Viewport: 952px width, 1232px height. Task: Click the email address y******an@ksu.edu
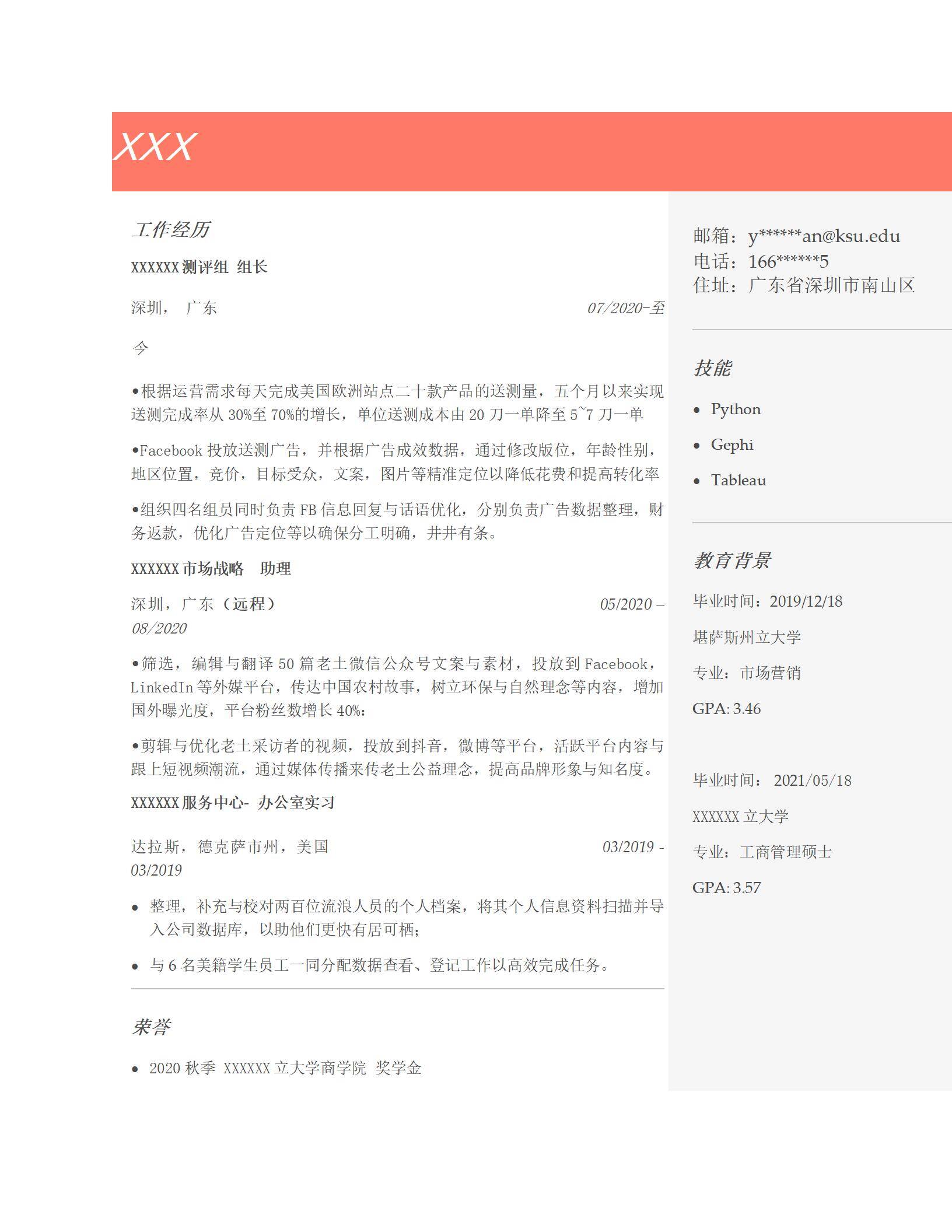824,236
